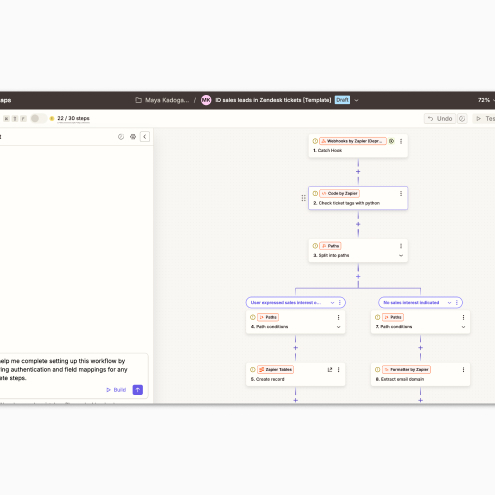Click warning icon on Code by Zapier step
The height and width of the screenshot is (495, 495).
(315, 193)
